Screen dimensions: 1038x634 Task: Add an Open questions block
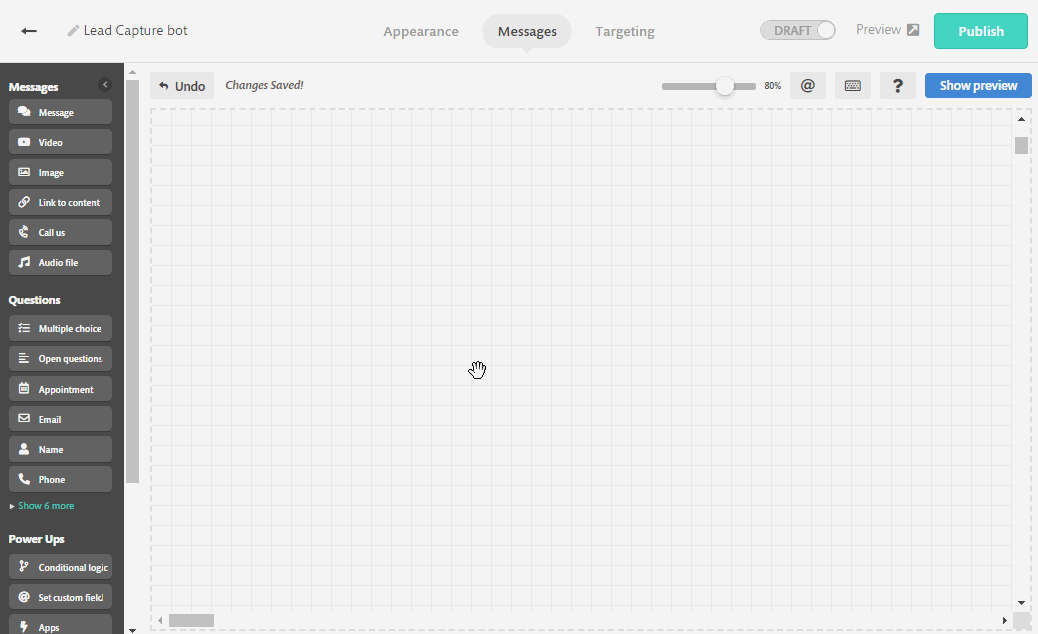coord(60,358)
